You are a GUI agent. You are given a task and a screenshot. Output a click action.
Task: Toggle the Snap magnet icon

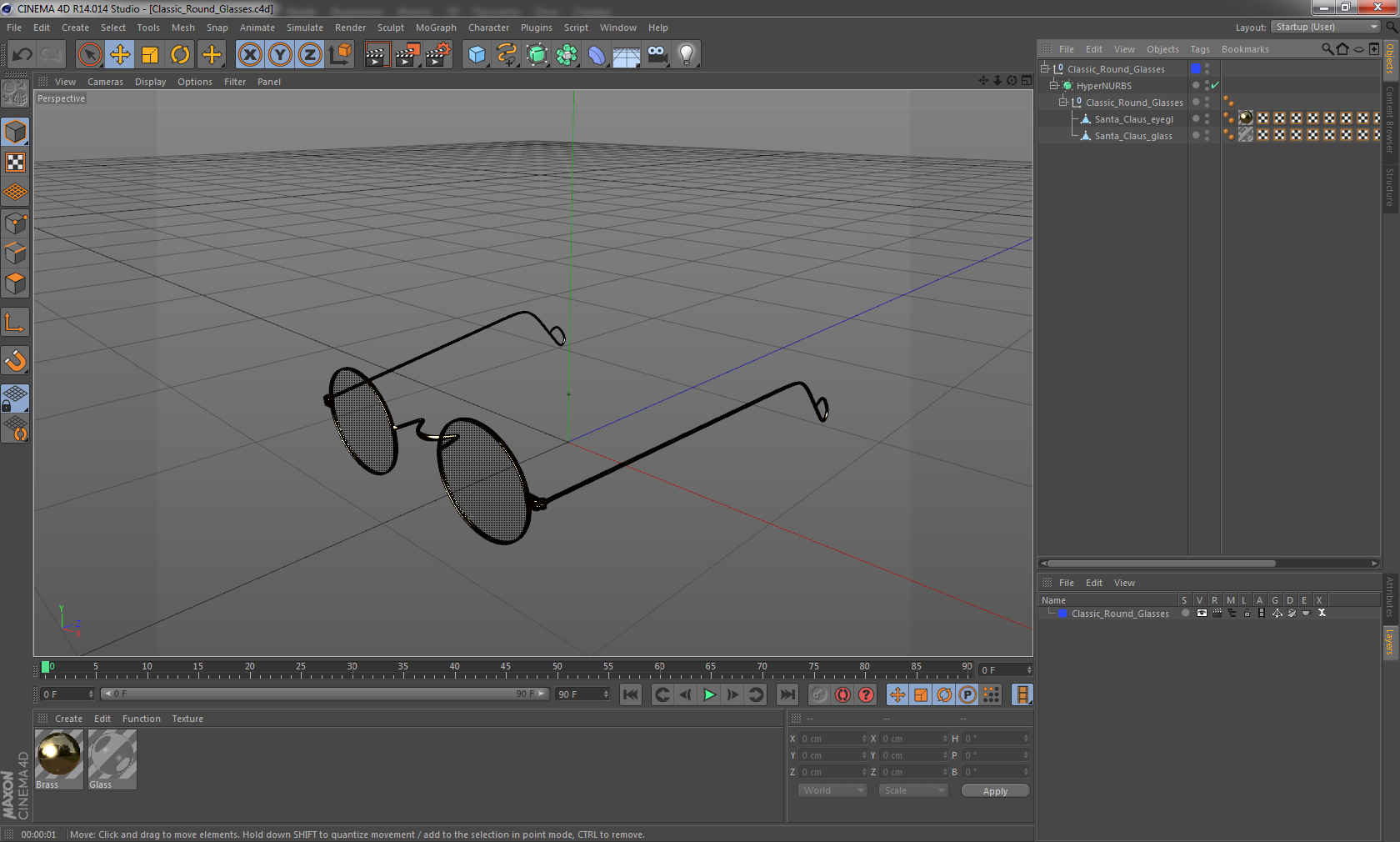click(15, 361)
